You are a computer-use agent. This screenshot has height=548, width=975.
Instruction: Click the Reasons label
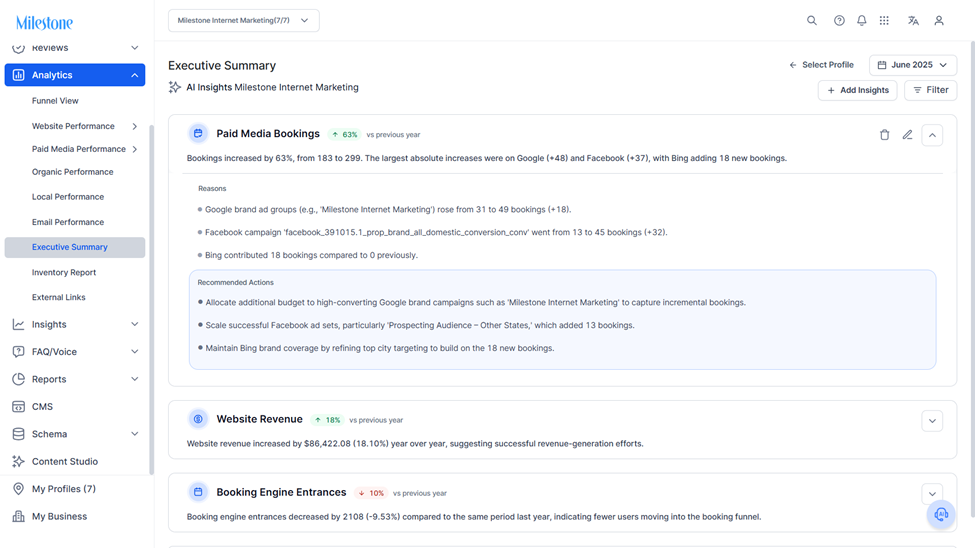click(x=212, y=188)
